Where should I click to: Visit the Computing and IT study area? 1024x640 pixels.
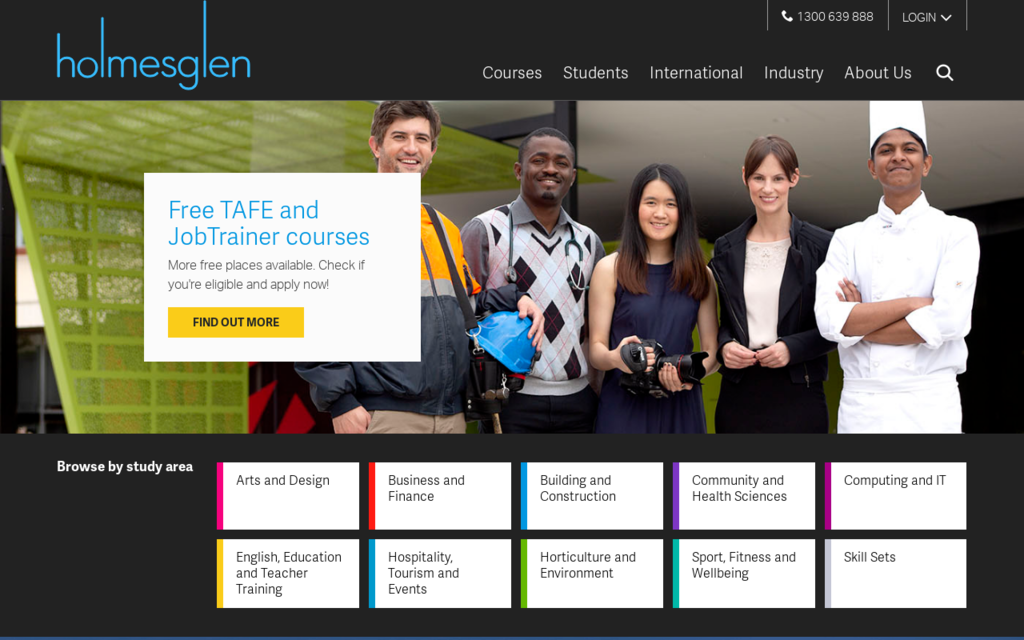(x=896, y=495)
